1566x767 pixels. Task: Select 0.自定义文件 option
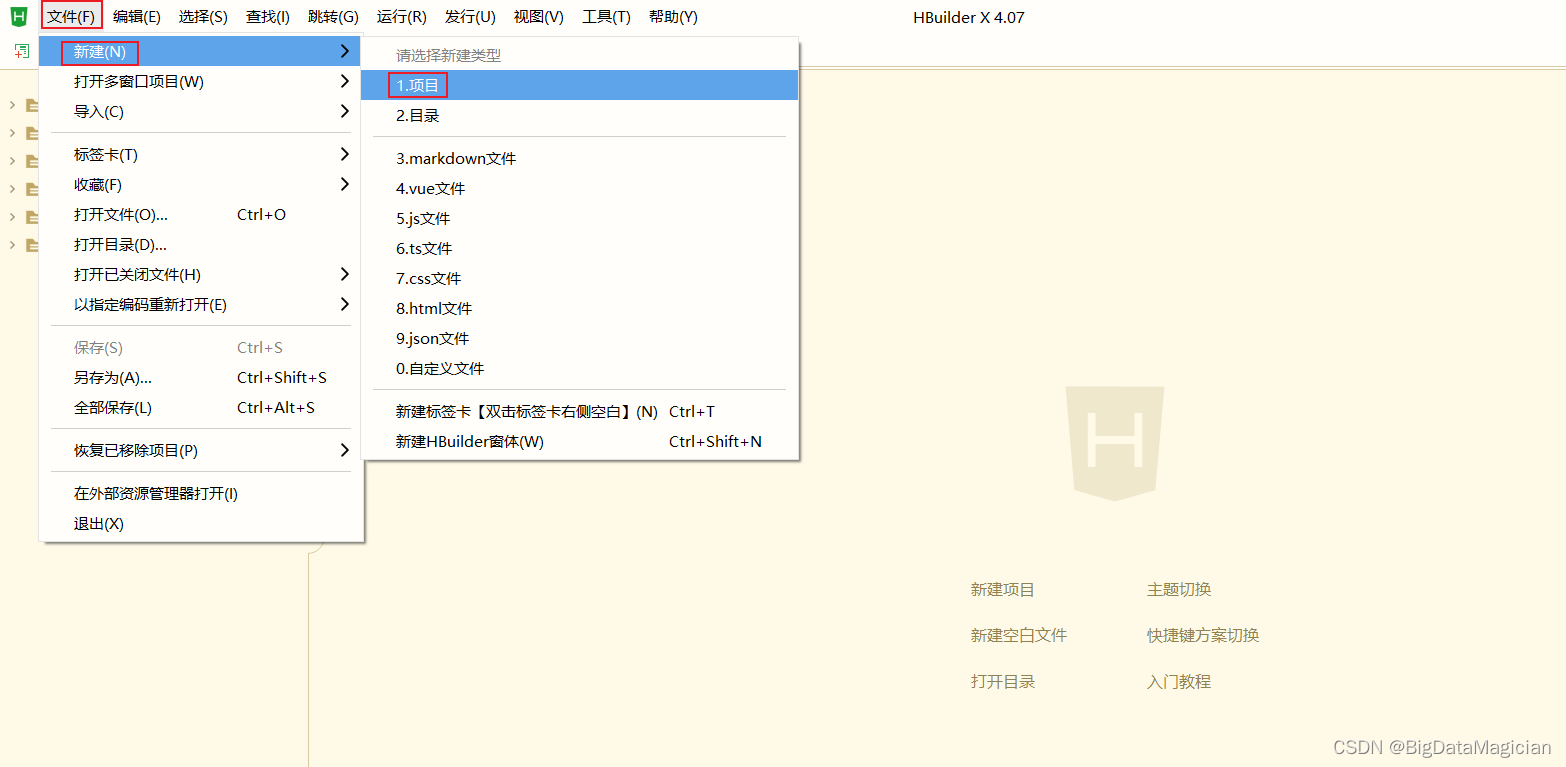579,369
